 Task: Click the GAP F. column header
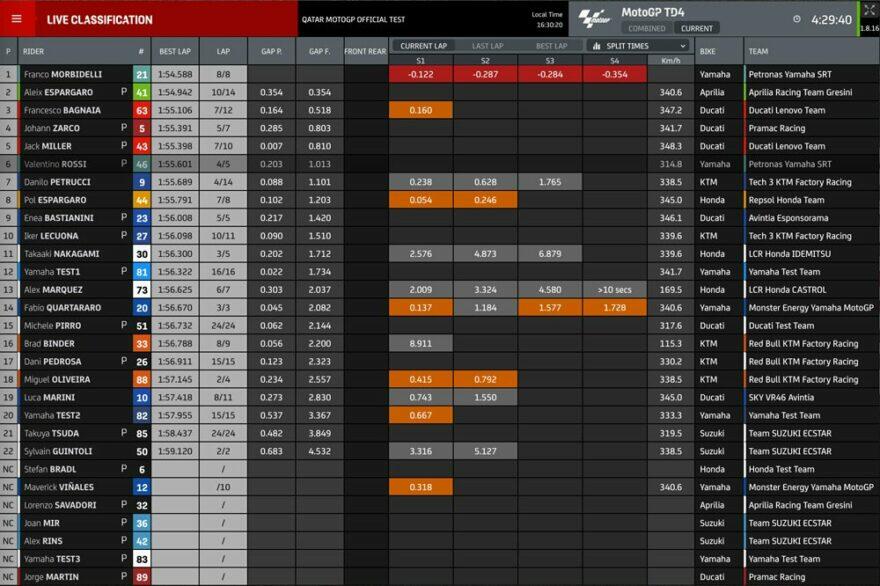coord(319,51)
